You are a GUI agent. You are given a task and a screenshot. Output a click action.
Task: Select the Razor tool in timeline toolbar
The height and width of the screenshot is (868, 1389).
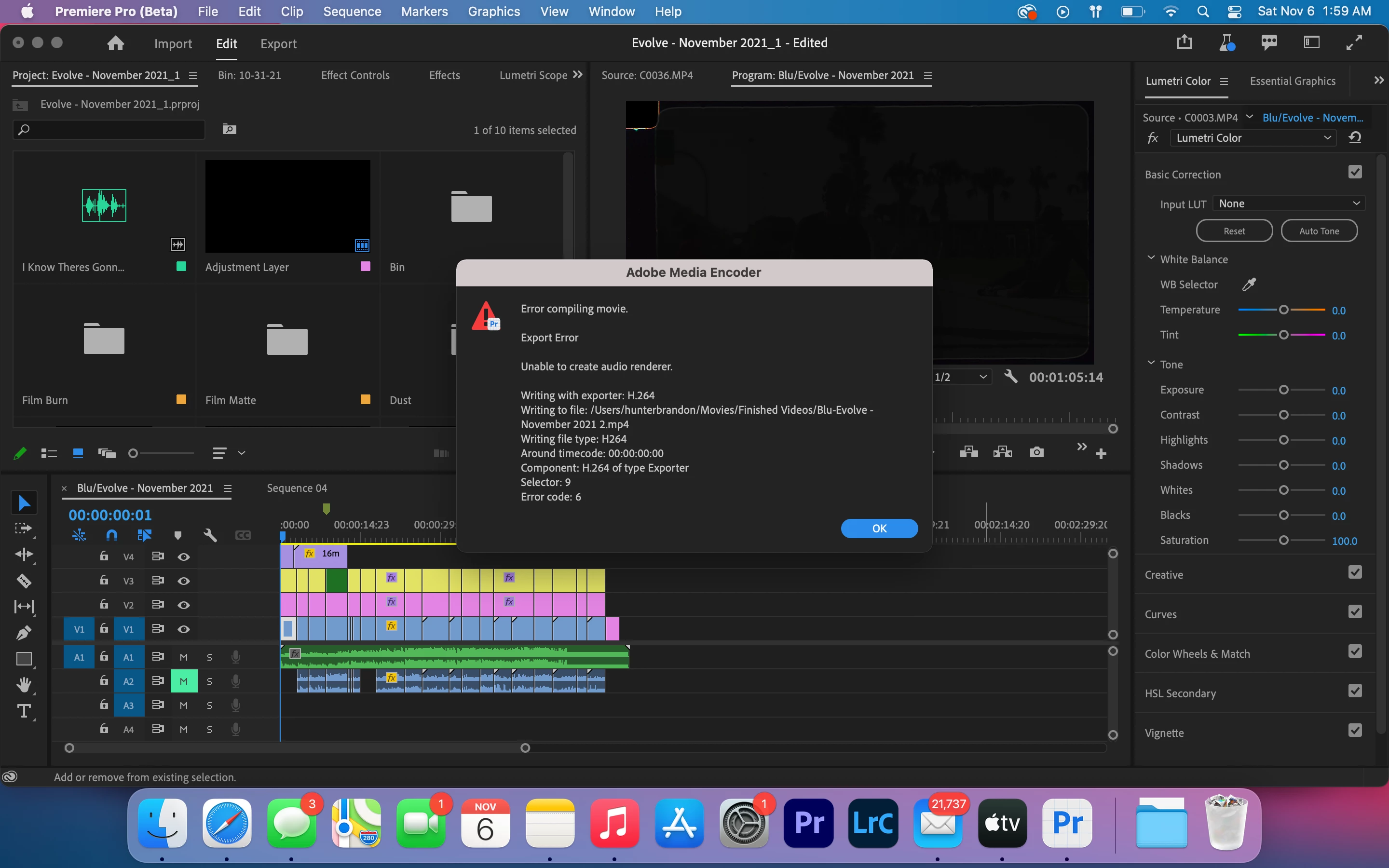click(x=24, y=581)
